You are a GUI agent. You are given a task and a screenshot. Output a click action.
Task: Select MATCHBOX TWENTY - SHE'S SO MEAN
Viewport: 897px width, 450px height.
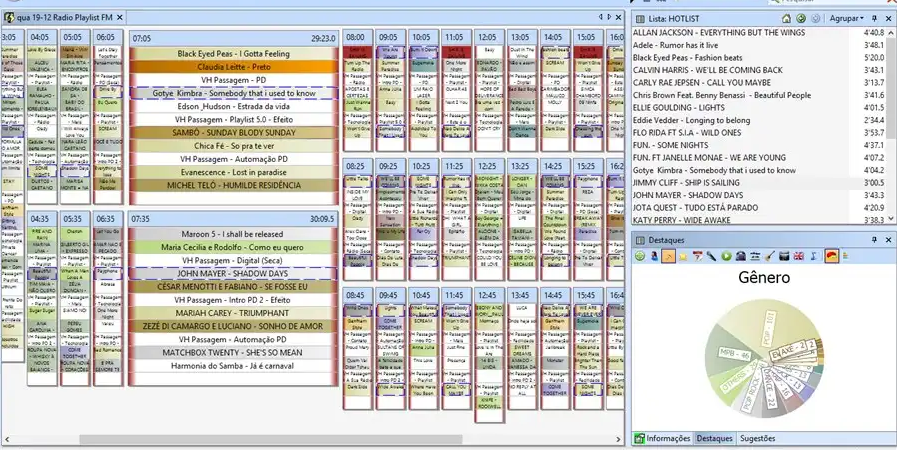click(x=233, y=352)
